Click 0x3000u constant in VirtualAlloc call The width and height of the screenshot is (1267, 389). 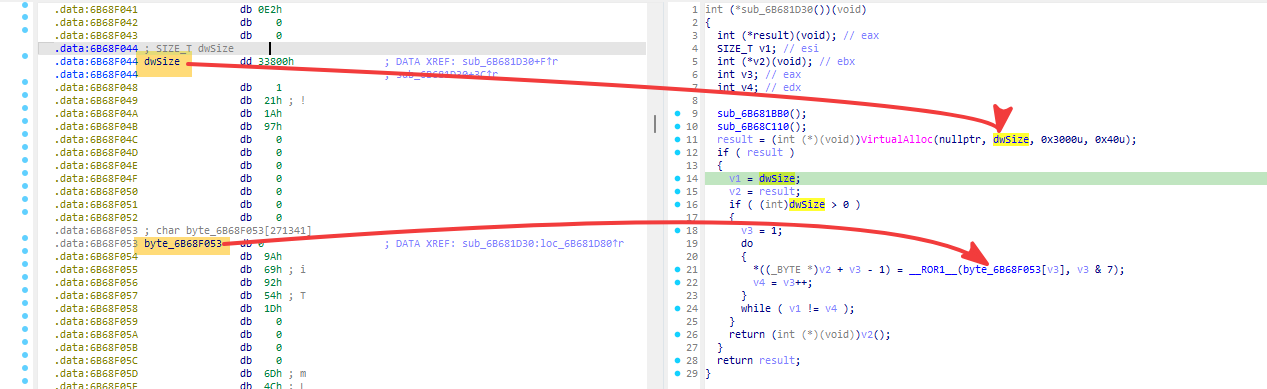tap(1061, 139)
